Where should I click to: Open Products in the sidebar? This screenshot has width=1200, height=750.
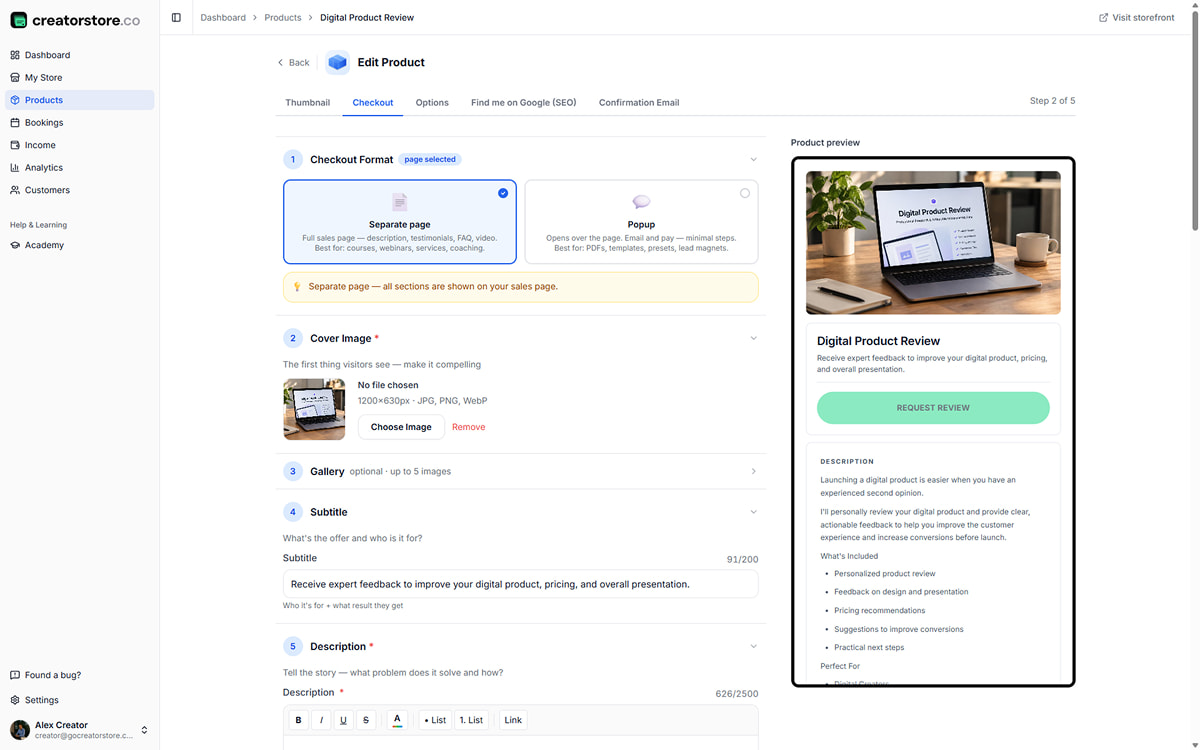point(80,100)
